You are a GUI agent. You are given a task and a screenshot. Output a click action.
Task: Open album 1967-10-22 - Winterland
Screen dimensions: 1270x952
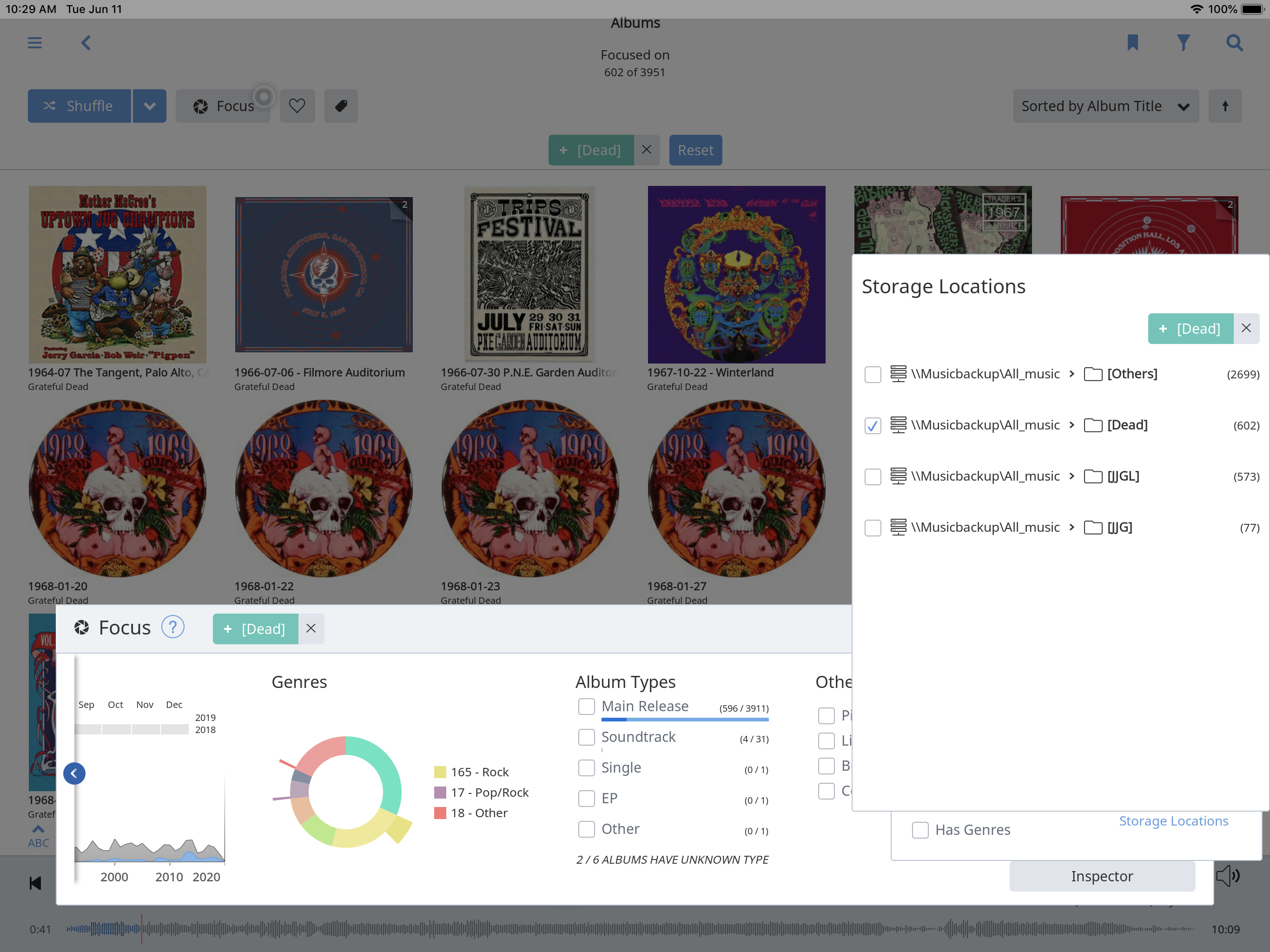pyautogui.click(x=736, y=274)
